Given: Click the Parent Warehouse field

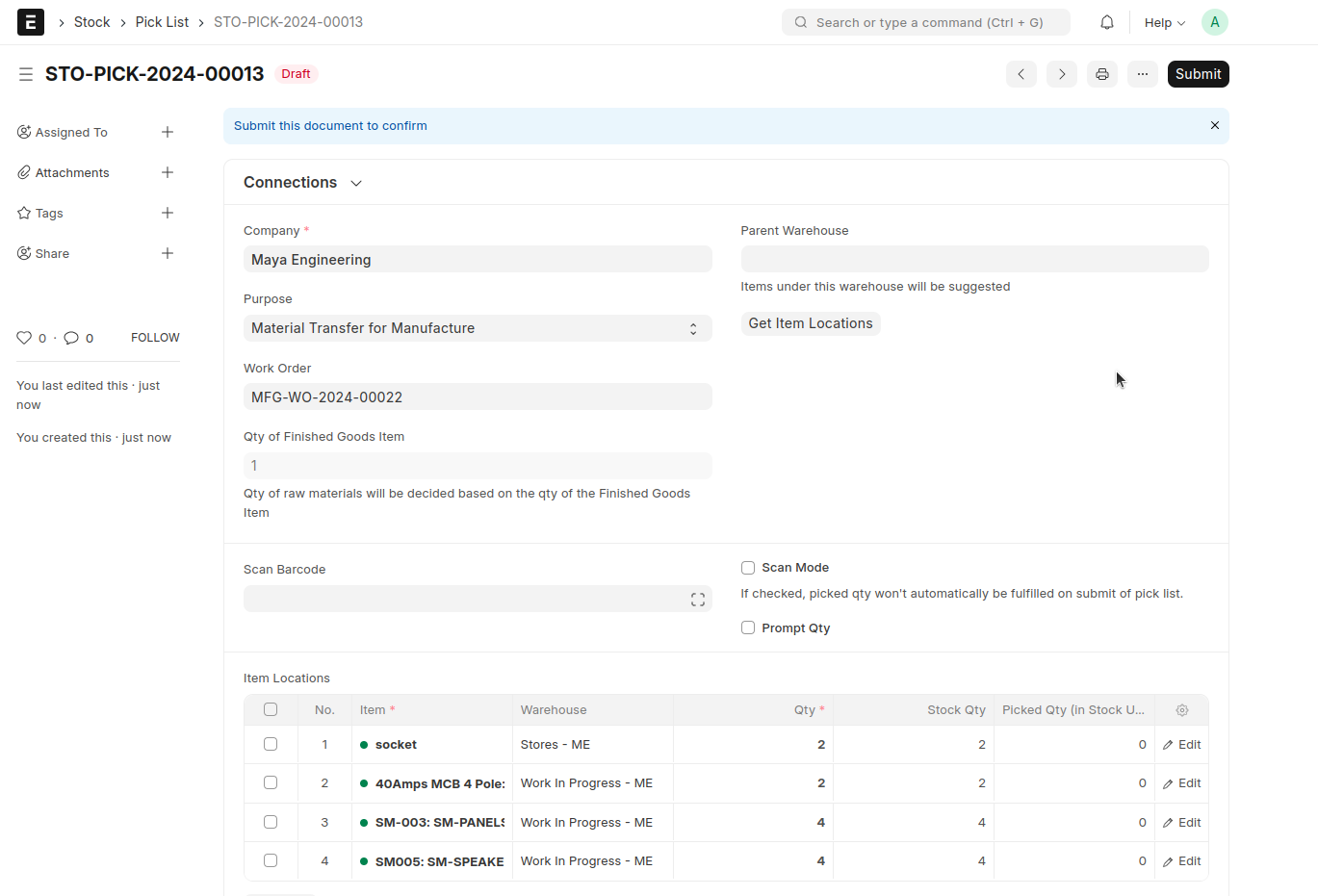Looking at the screenshot, I should [973, 259].
